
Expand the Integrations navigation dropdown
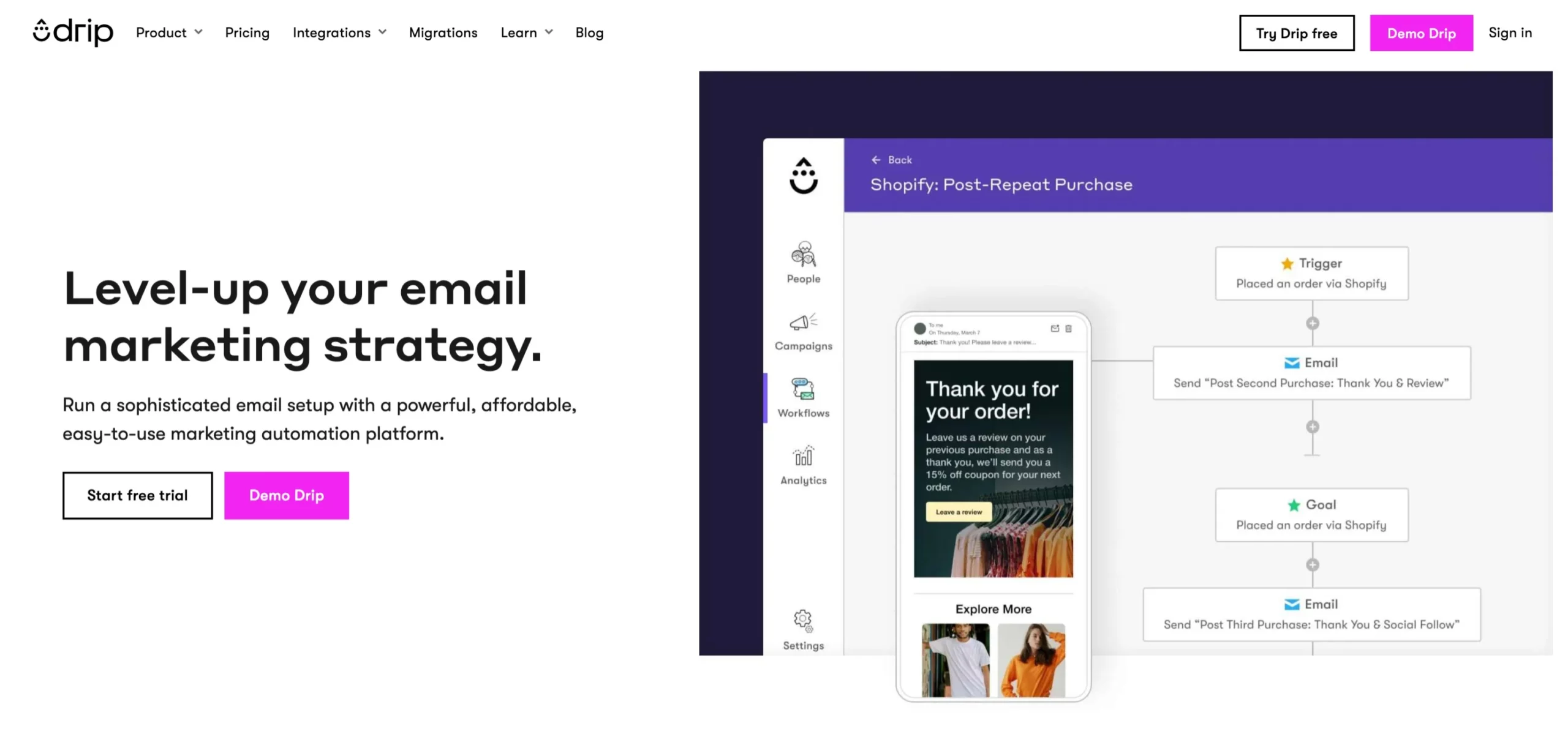(x=339, y=33)
